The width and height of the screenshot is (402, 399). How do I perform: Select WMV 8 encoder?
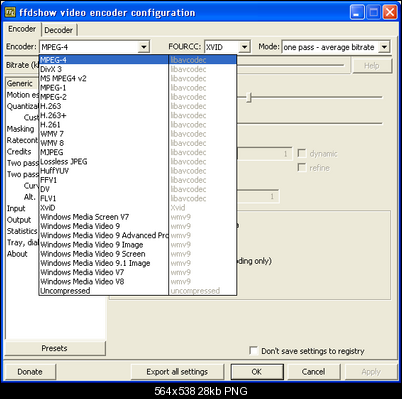click(138, 143)
